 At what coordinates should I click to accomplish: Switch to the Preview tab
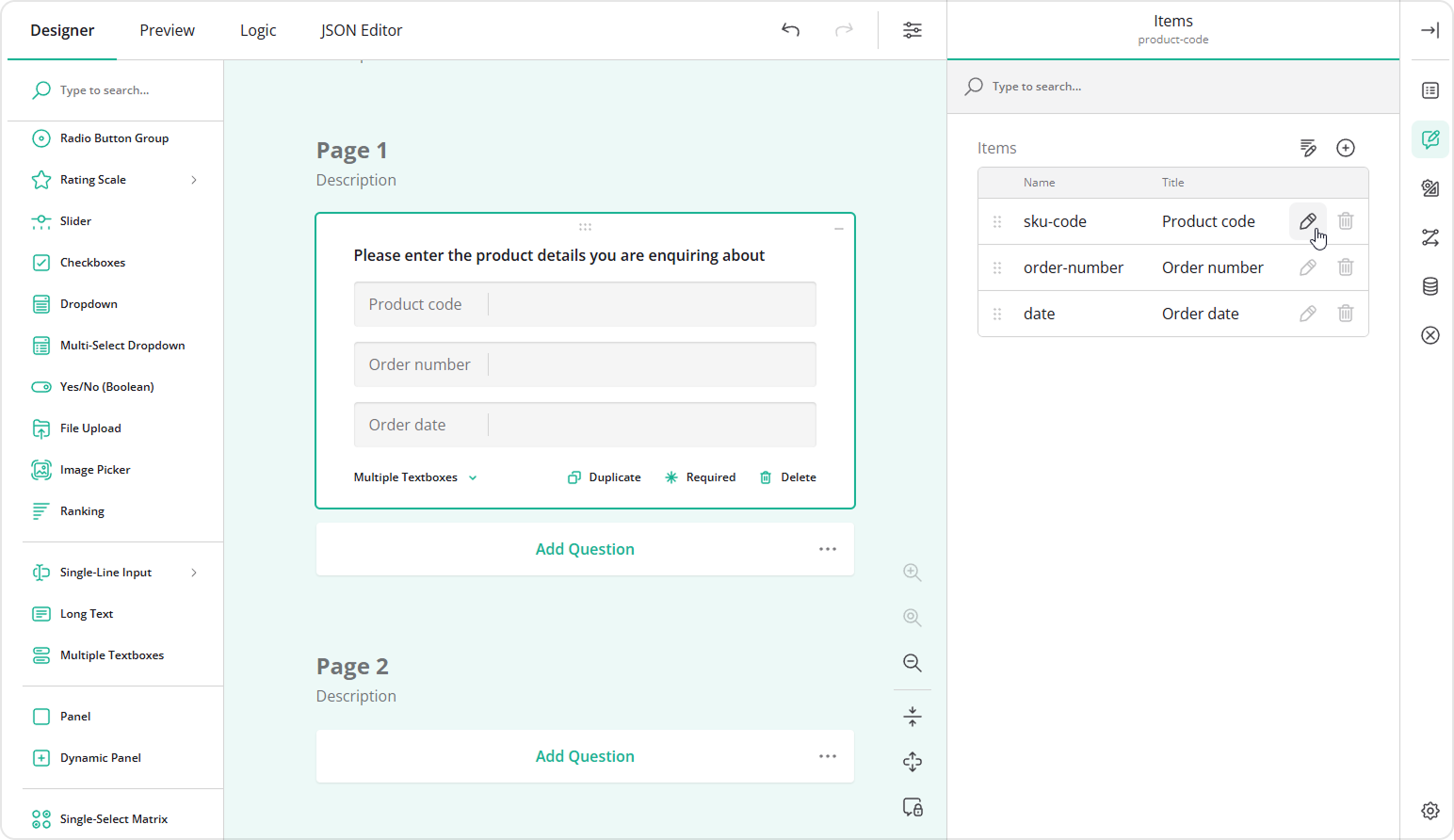tap(167, 30)
